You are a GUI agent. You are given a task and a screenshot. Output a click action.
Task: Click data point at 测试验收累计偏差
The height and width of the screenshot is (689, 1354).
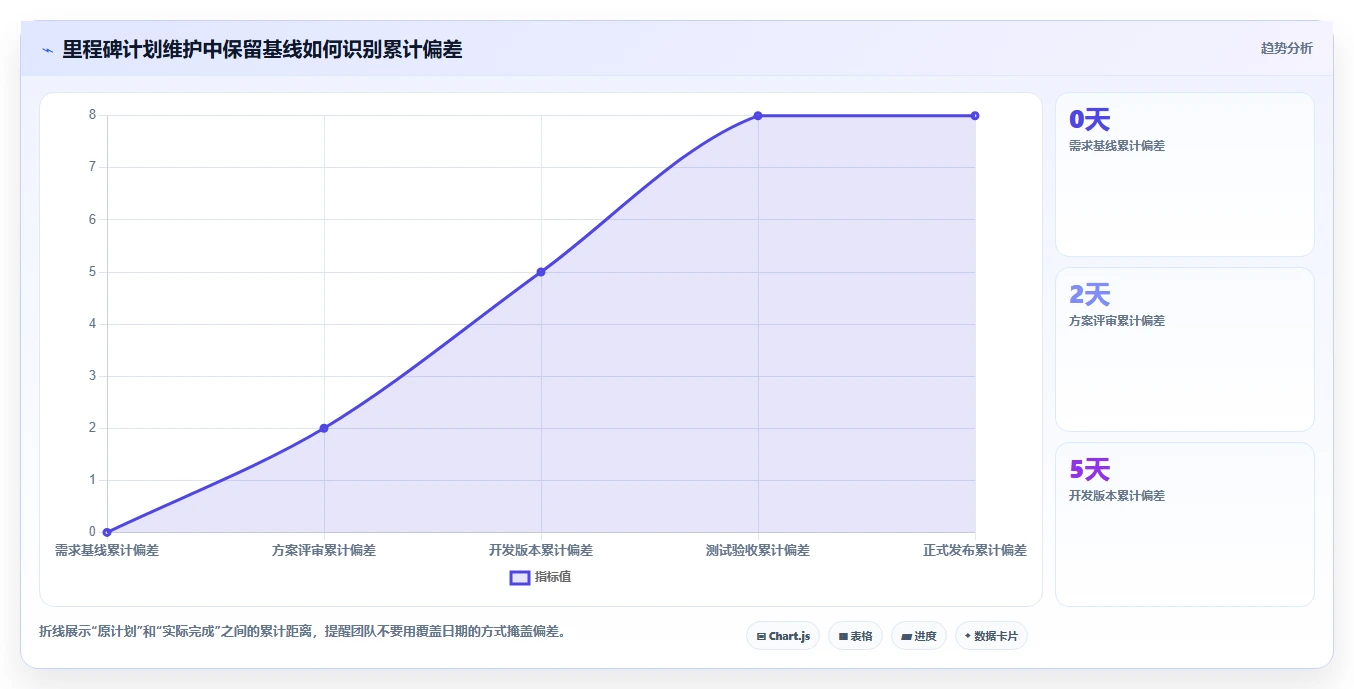coord(758,116)
